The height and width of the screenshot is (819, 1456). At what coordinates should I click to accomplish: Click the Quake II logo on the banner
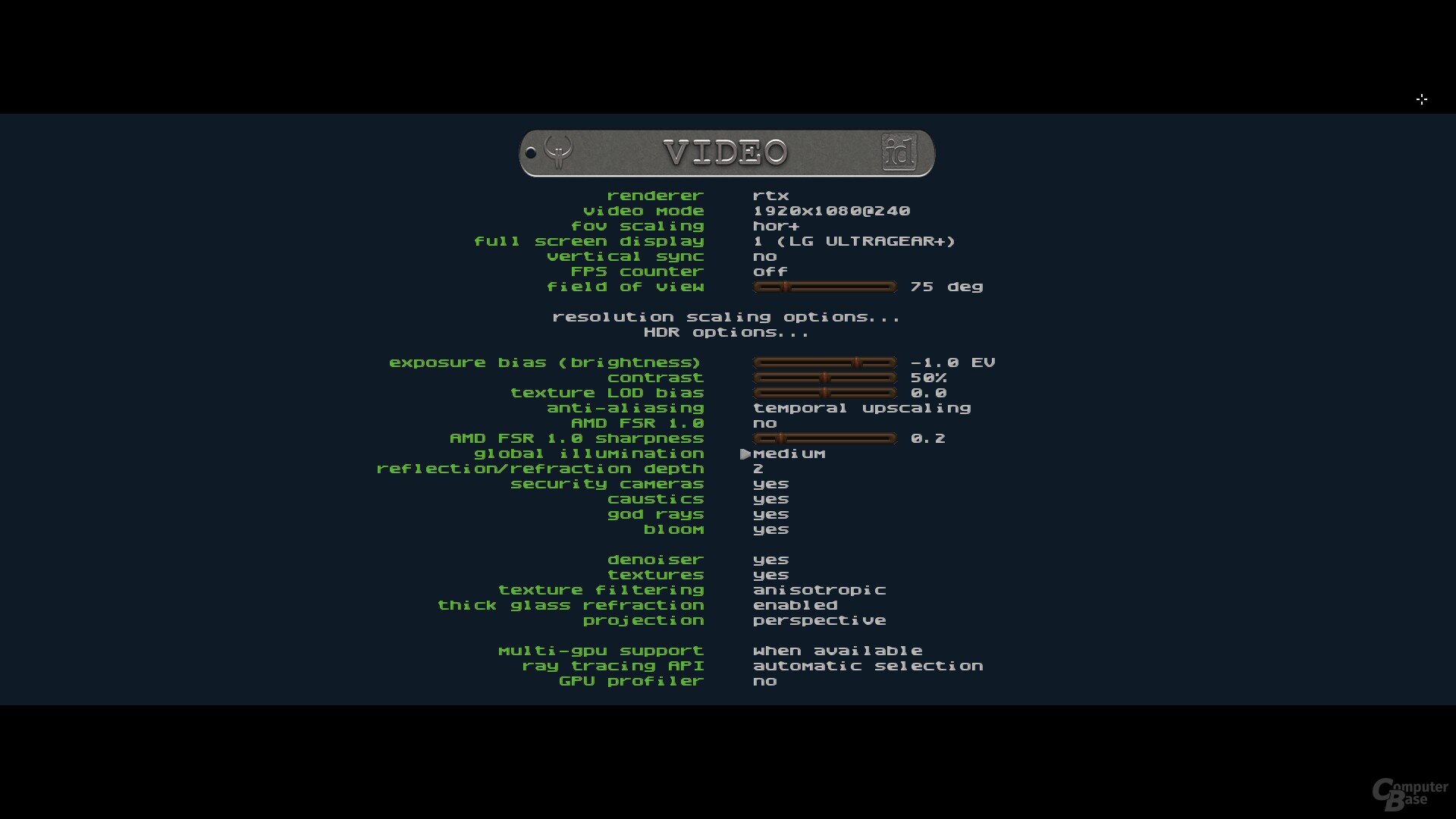pos(559,152)
